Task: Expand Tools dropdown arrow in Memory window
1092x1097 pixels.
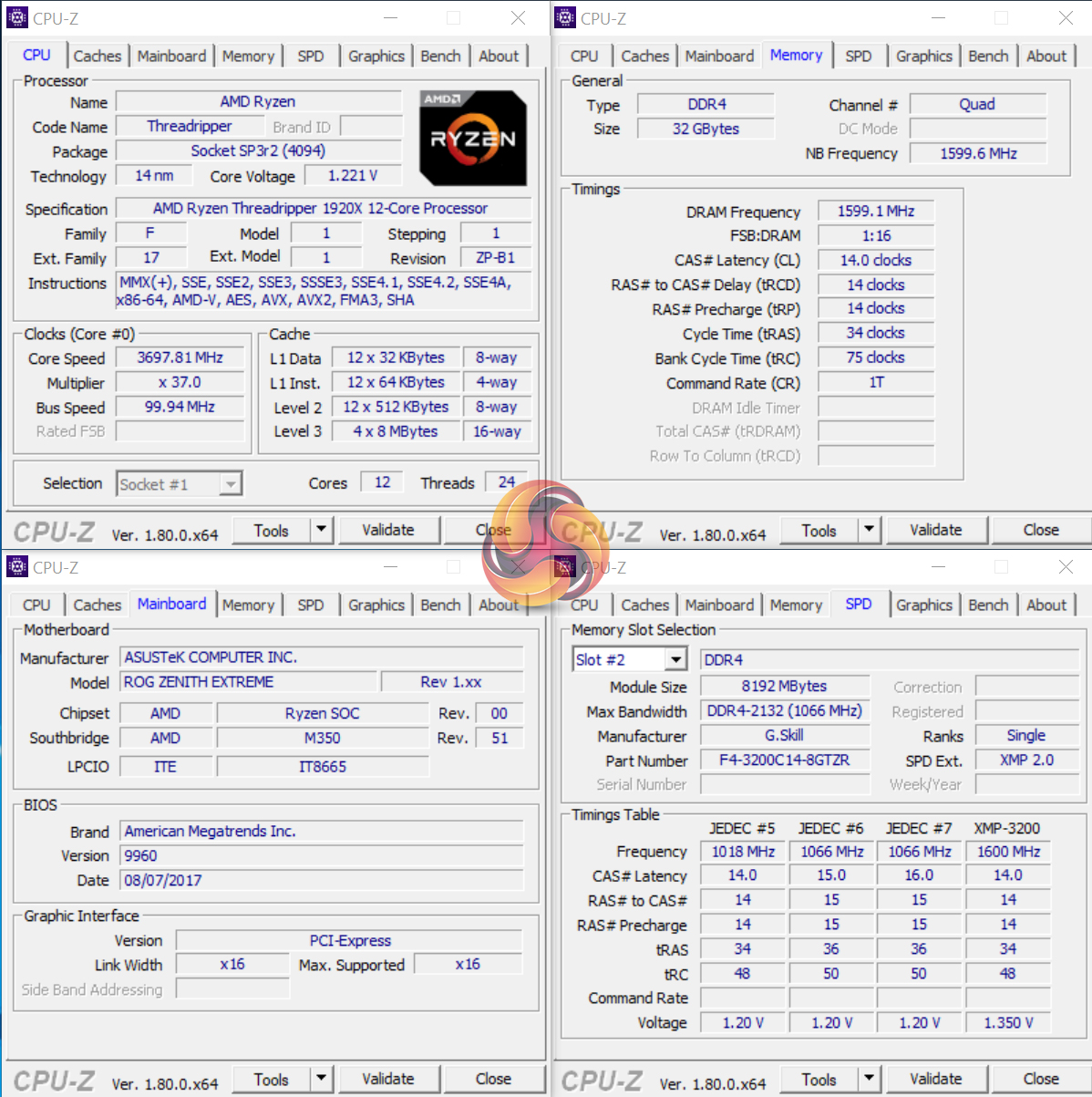Action: [x=869, y=530]
